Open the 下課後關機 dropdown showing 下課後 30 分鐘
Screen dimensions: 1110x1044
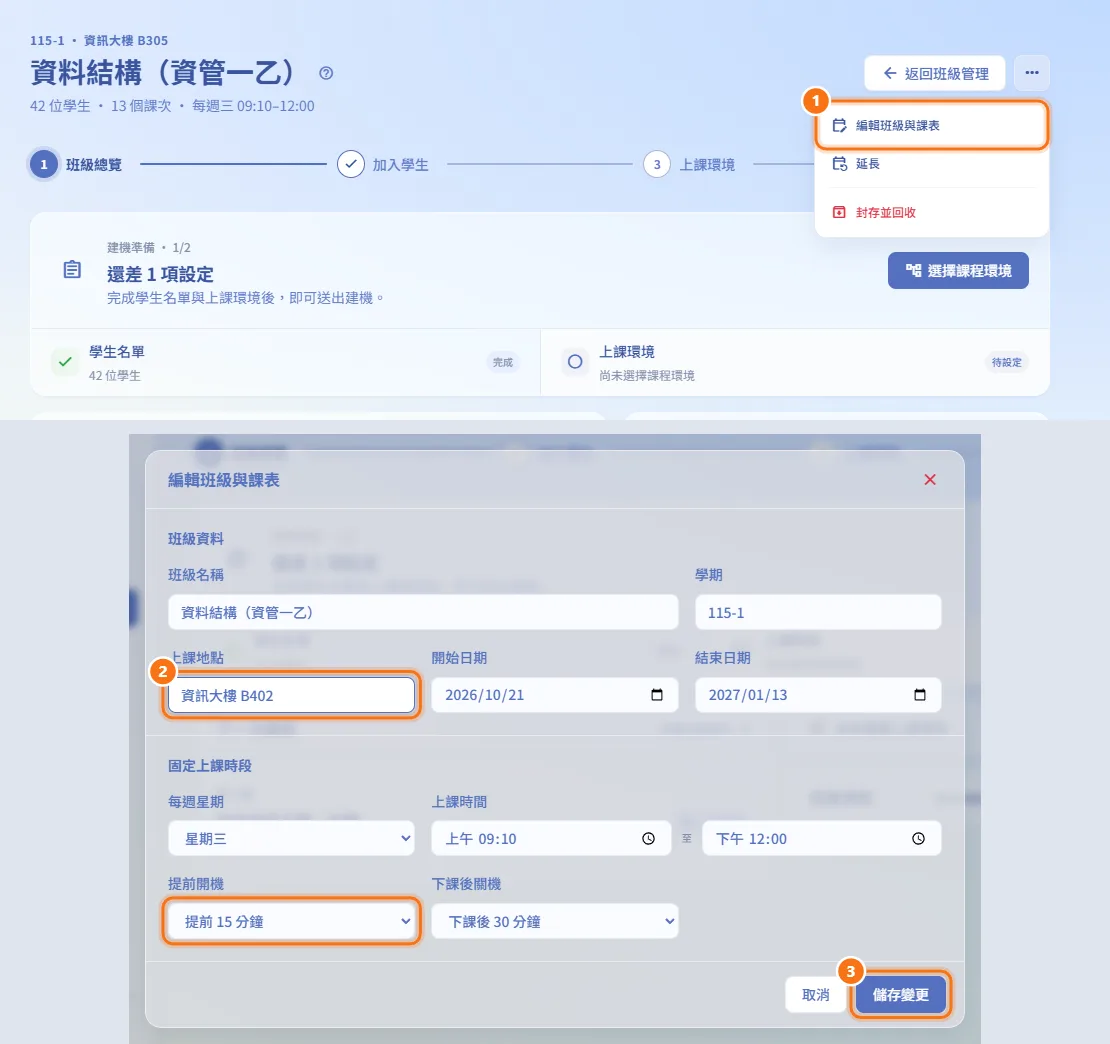(x=554, y=922)
